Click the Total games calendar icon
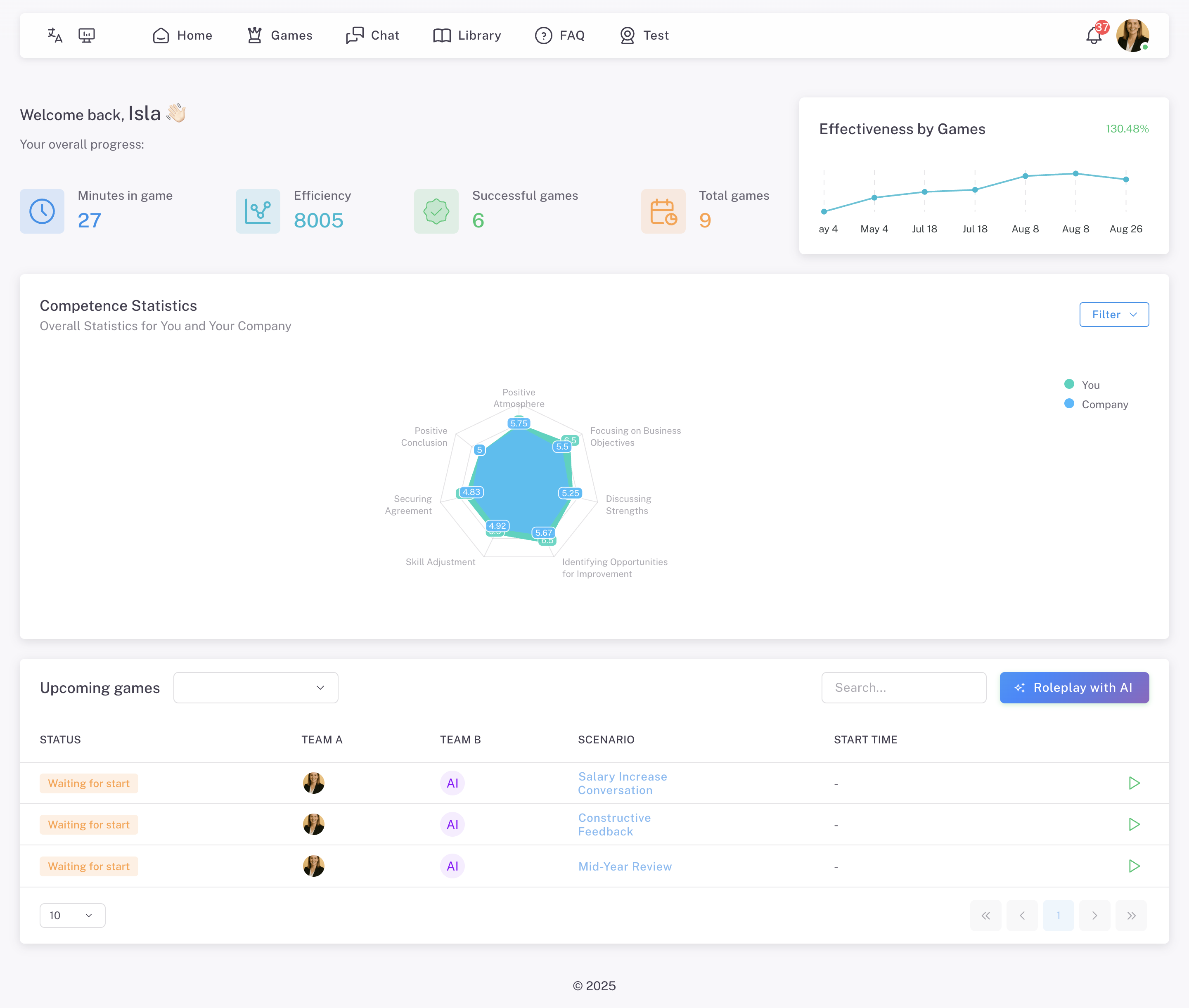The height and width of the screenshot is (1008, 1189). [x=663, y=211]
